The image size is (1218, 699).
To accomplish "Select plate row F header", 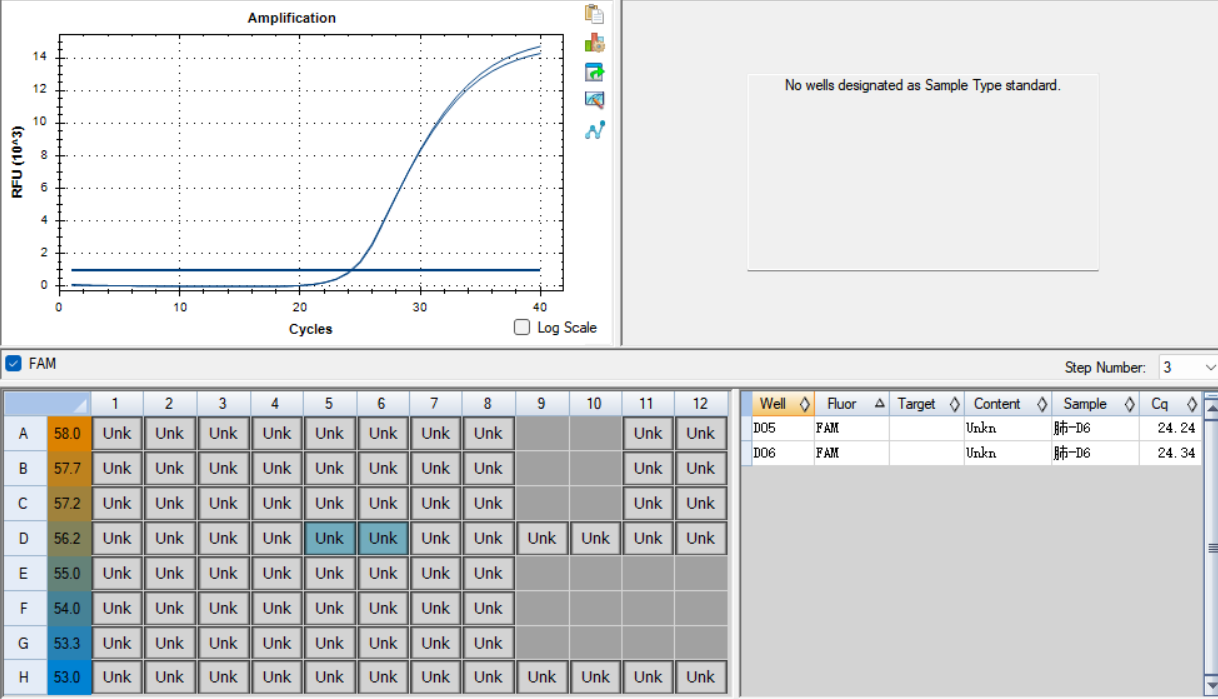I will tap(24, 608).
